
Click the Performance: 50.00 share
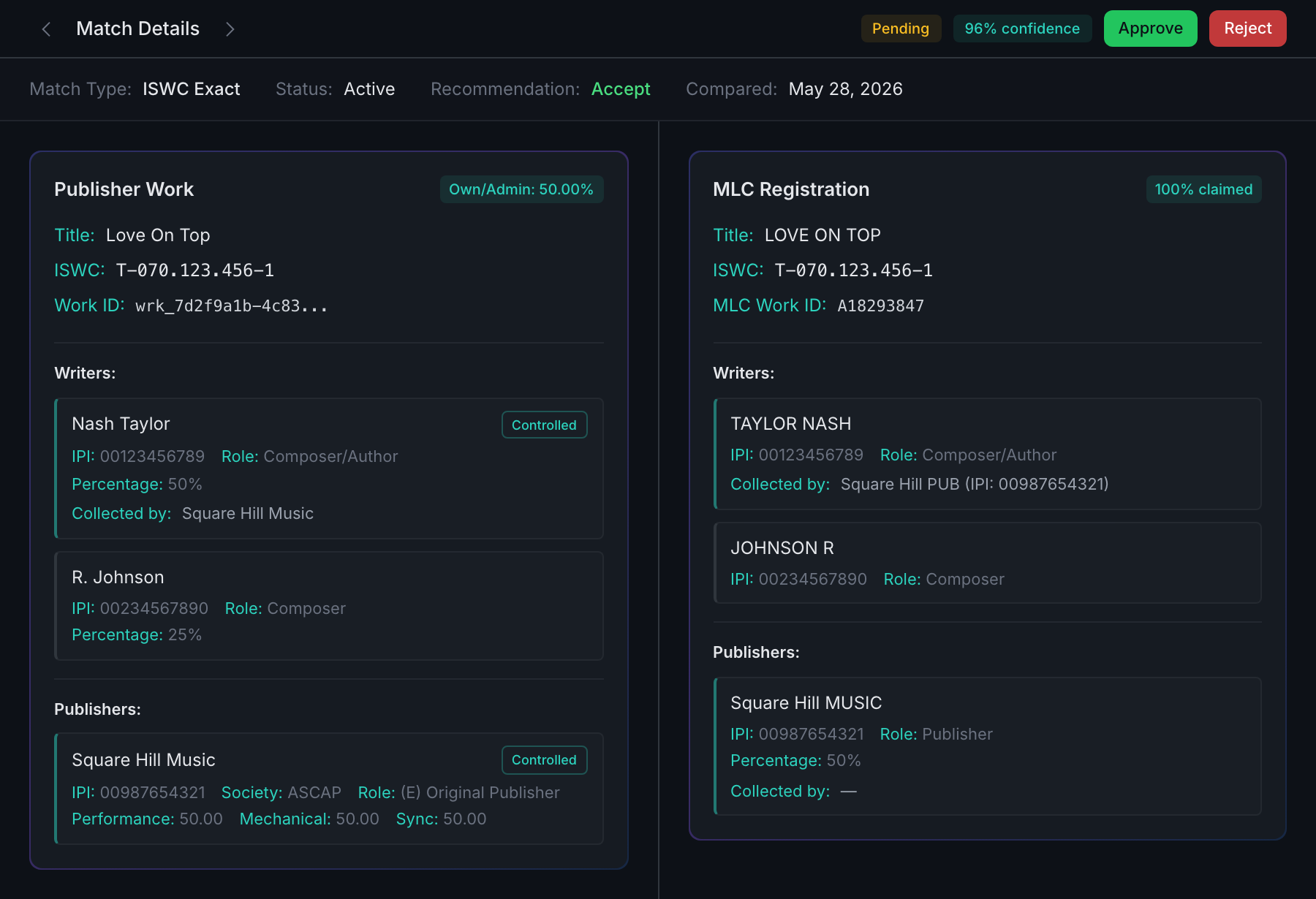pos(201,819)
